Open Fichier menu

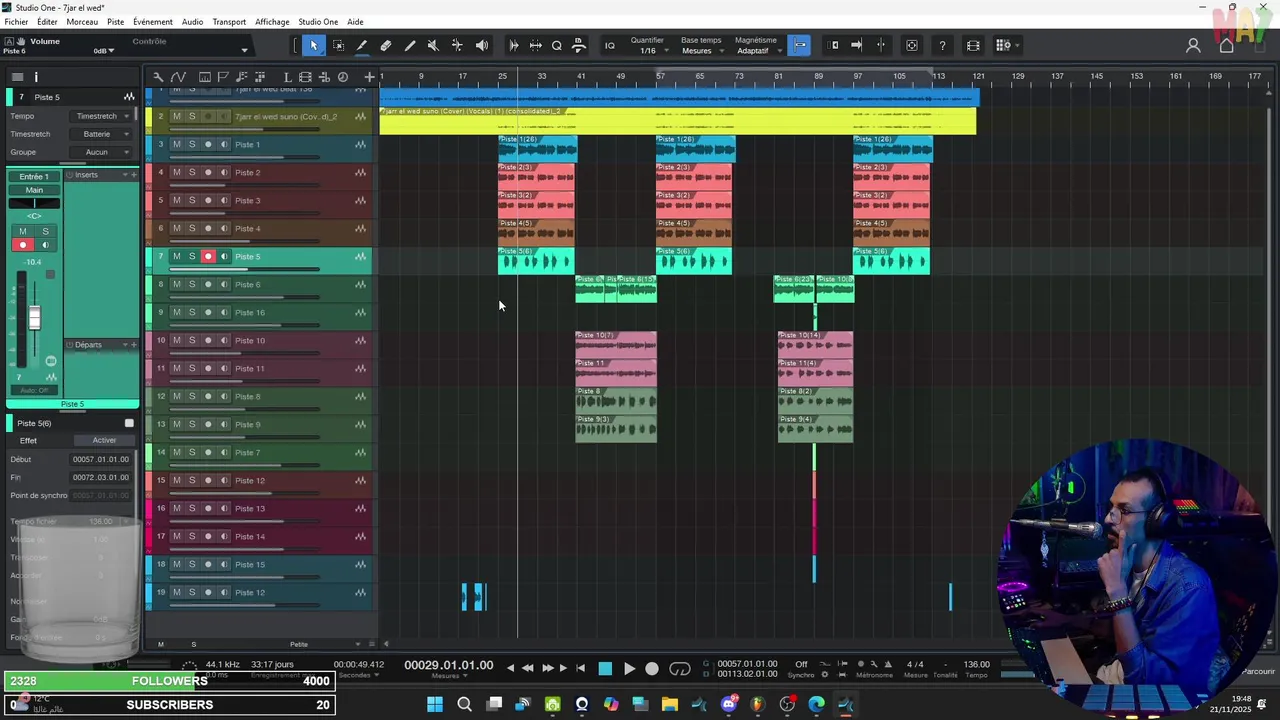(16, 22)
